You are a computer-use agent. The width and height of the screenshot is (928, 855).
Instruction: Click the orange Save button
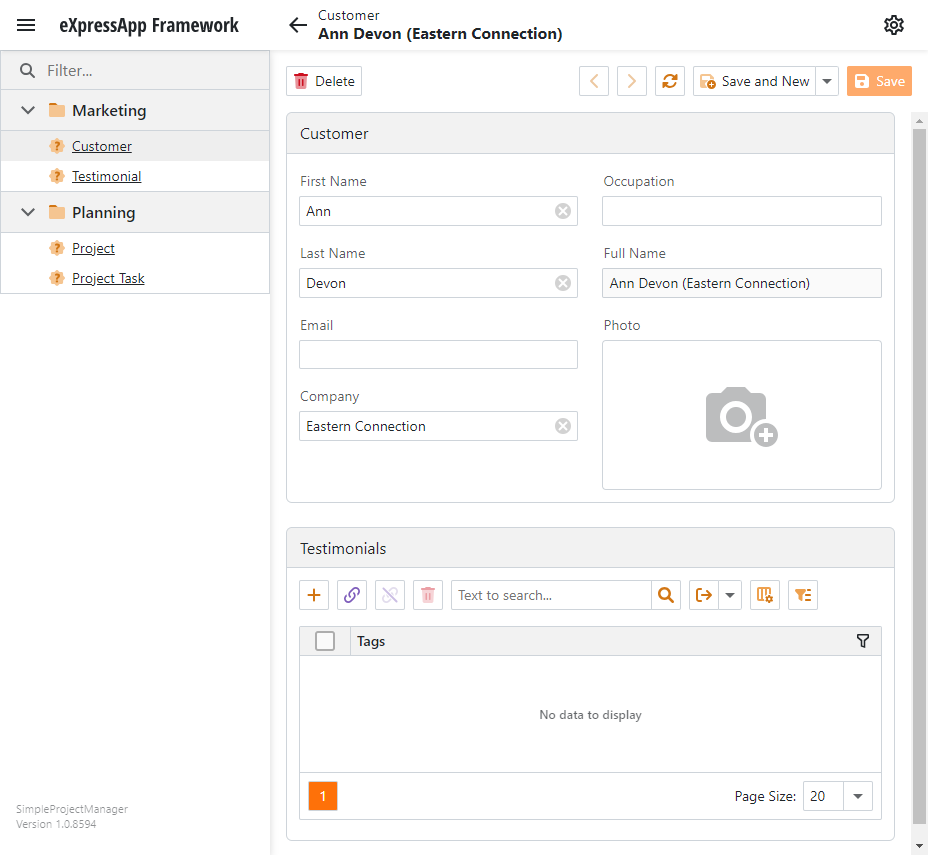click(x=879, y=81)
